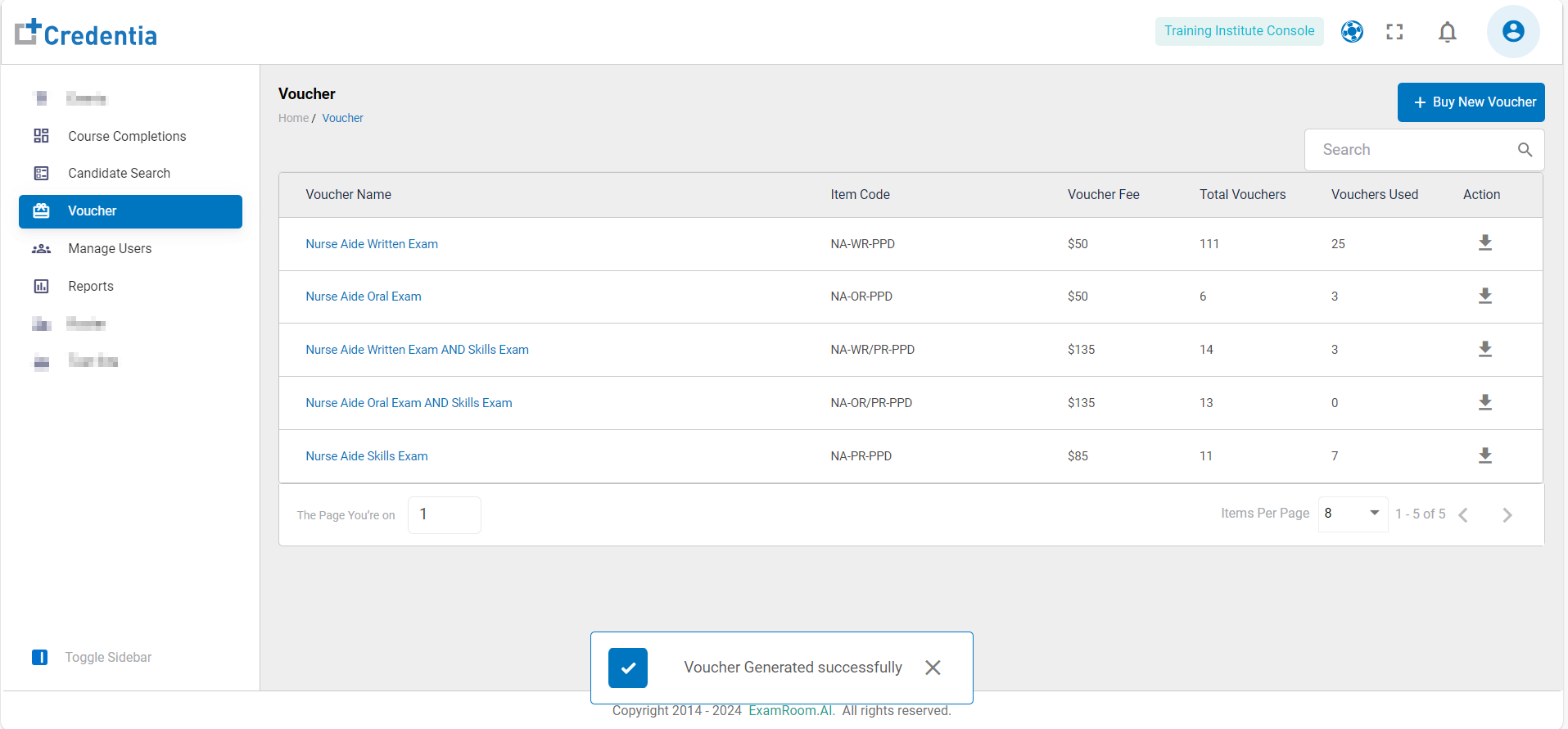This screenshot has width=1568, height=729.
Task: Download vouchers for Nurse Aide Skills Exam
Action: click(x=1484, y=456)
